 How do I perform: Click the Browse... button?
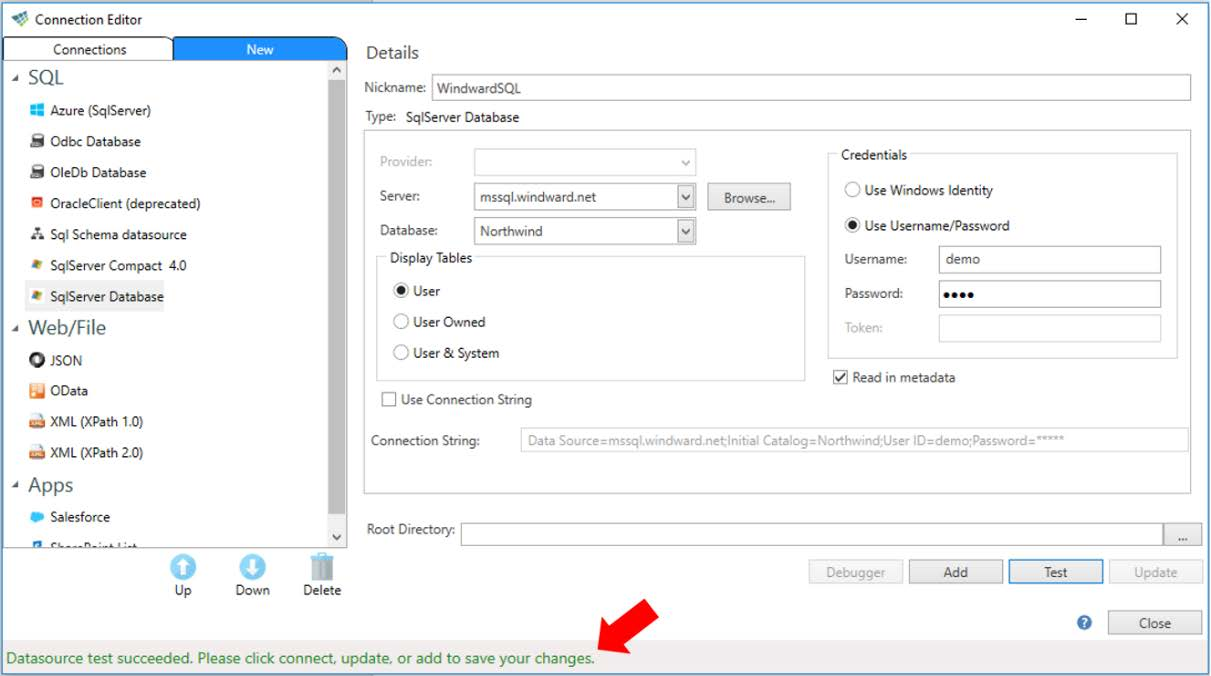click(749, 197)
